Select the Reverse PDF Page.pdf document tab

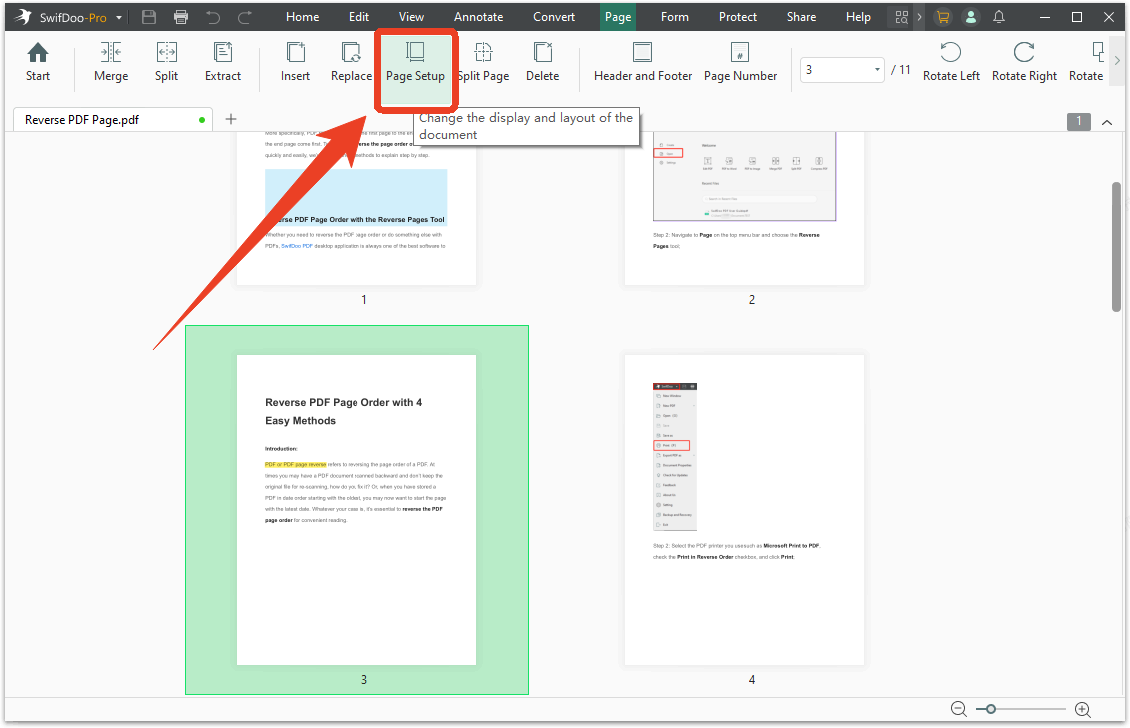(112, 120)
